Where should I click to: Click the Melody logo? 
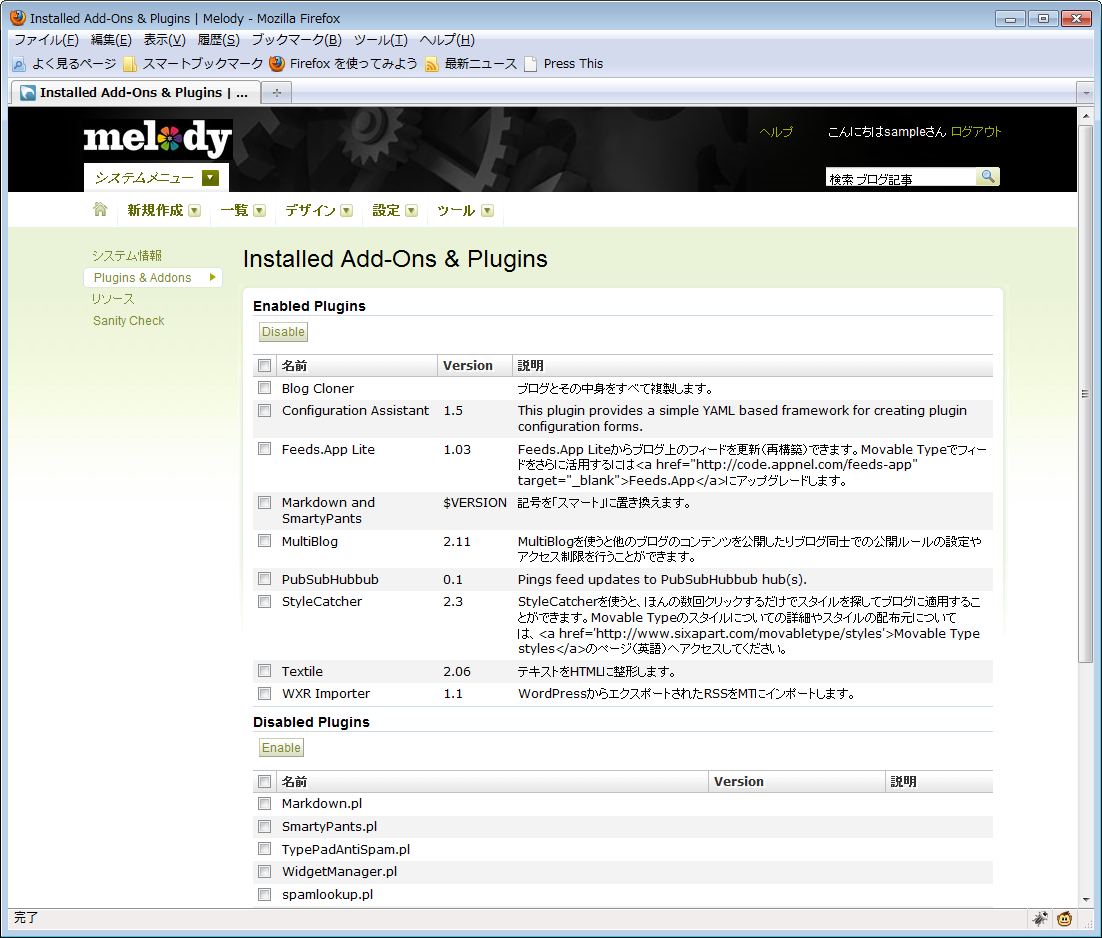click(157, 139)
